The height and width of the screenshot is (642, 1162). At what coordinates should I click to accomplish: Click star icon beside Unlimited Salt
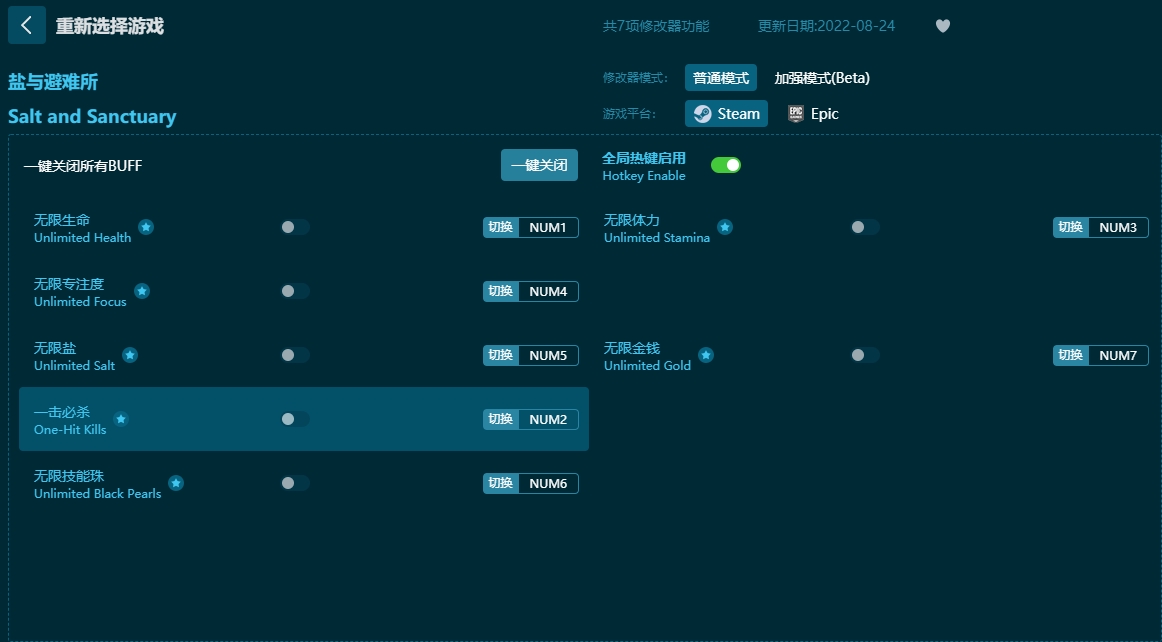(x=130, y=355)
